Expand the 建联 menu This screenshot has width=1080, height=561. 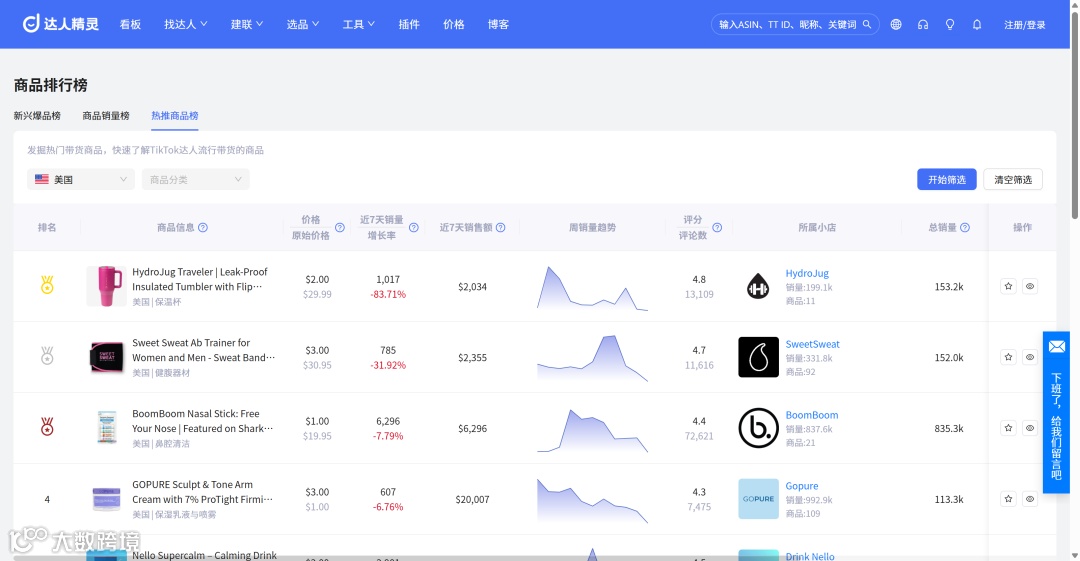point(247,24)
